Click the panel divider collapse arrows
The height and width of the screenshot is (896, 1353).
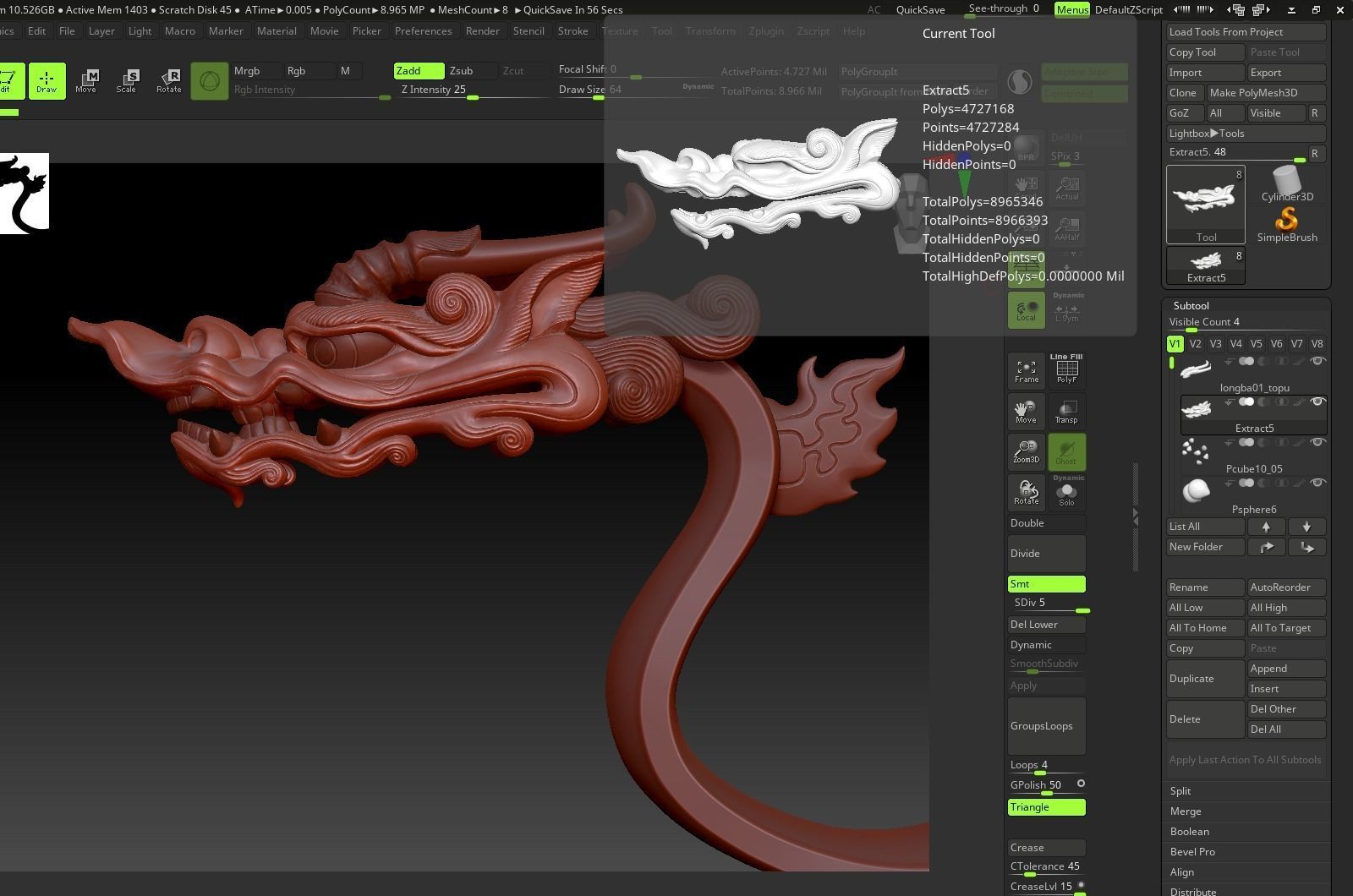[x=1135, y=517]
